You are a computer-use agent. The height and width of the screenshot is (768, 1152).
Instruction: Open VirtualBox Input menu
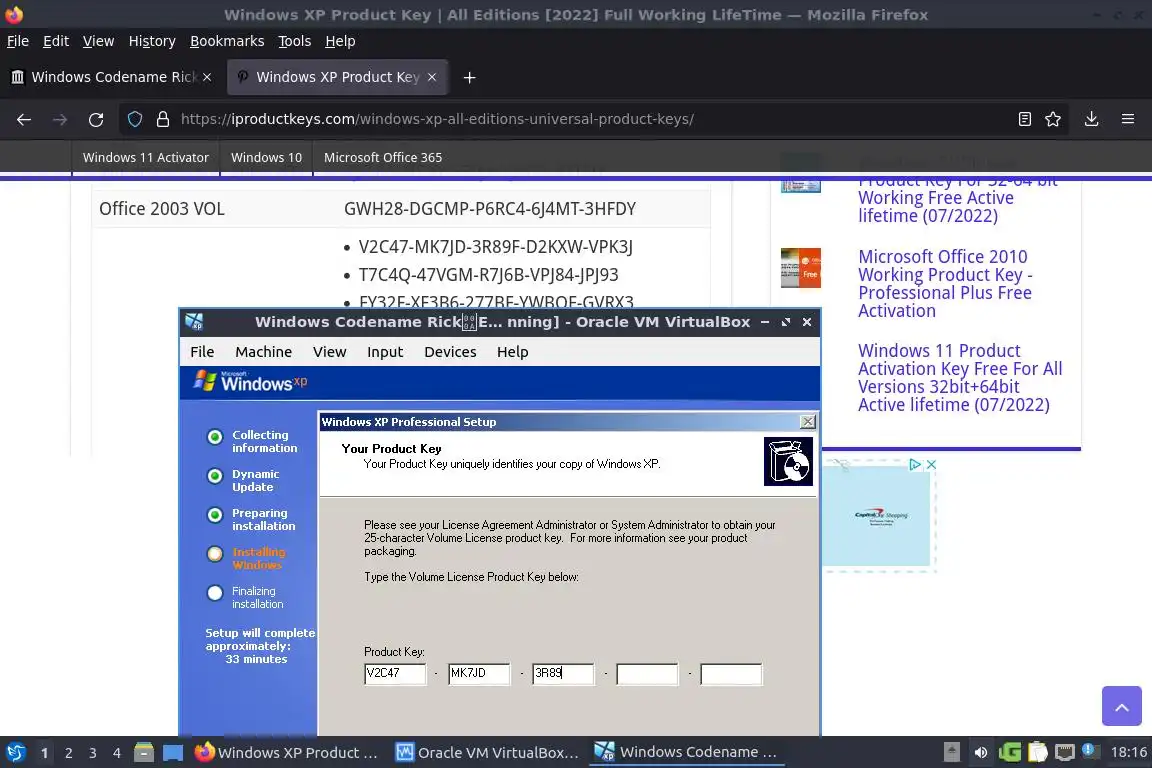pos(385,352)
